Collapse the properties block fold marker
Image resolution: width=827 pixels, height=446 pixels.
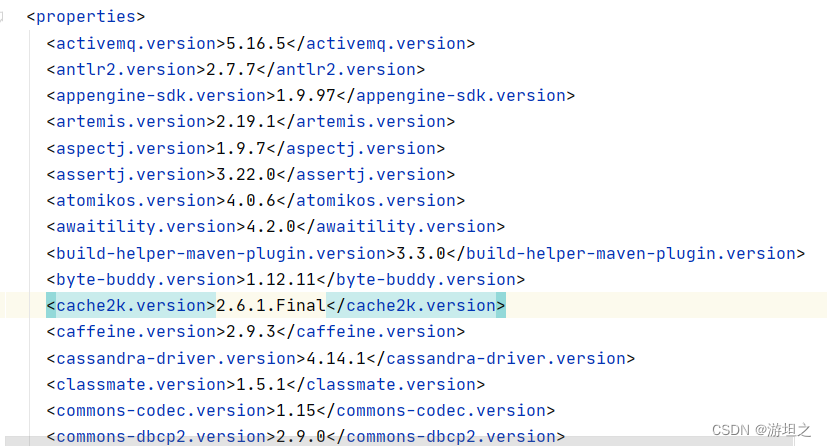(x=3, y=17)
